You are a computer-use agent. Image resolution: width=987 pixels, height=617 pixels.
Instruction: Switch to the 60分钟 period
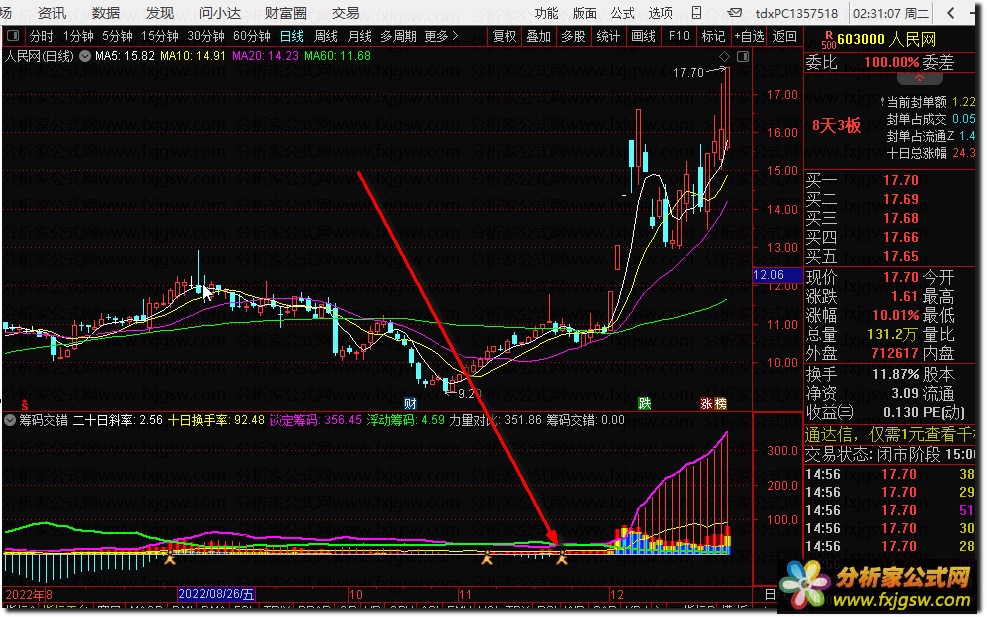click(252, 37)
